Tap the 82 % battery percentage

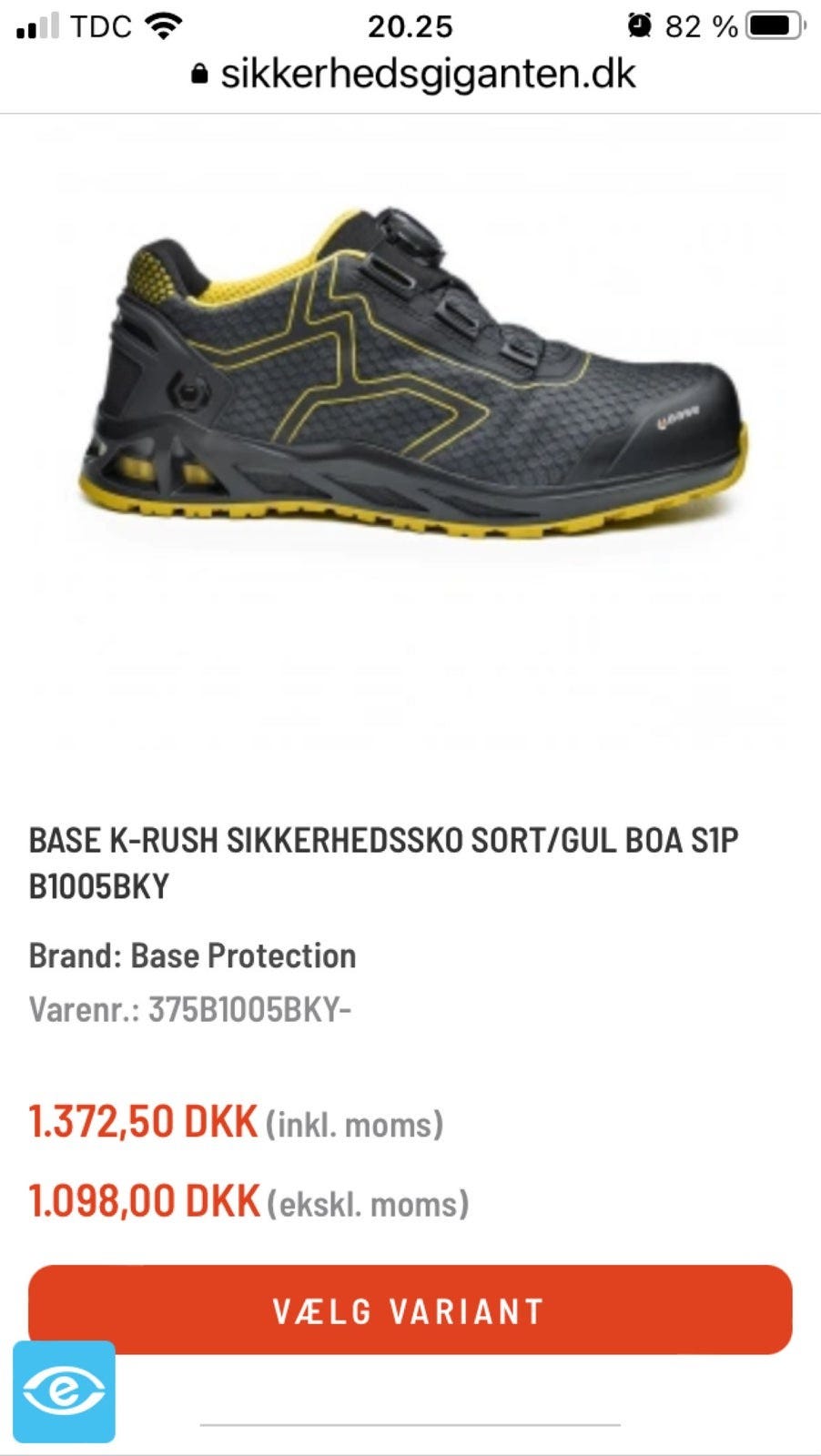(701, 26)
